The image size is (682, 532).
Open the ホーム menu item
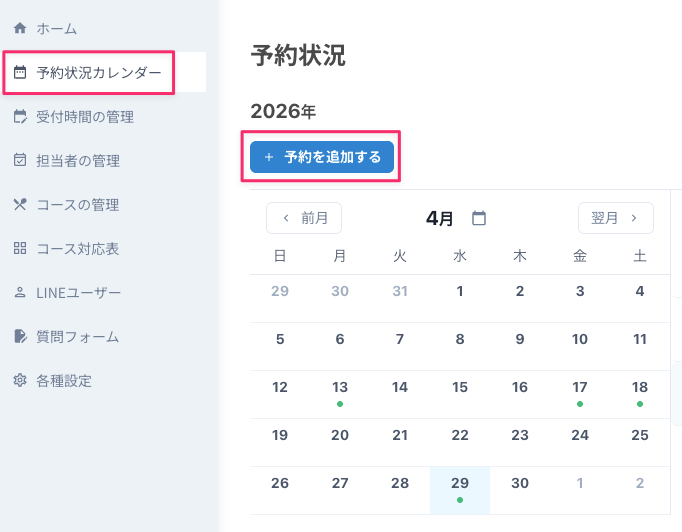57,28
